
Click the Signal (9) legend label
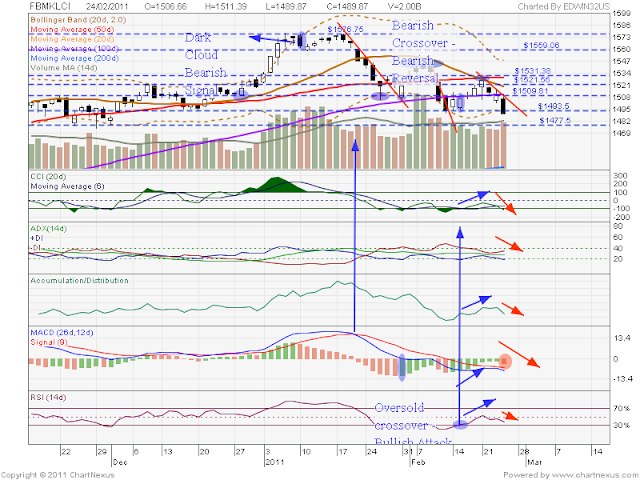tap(49, 342)
